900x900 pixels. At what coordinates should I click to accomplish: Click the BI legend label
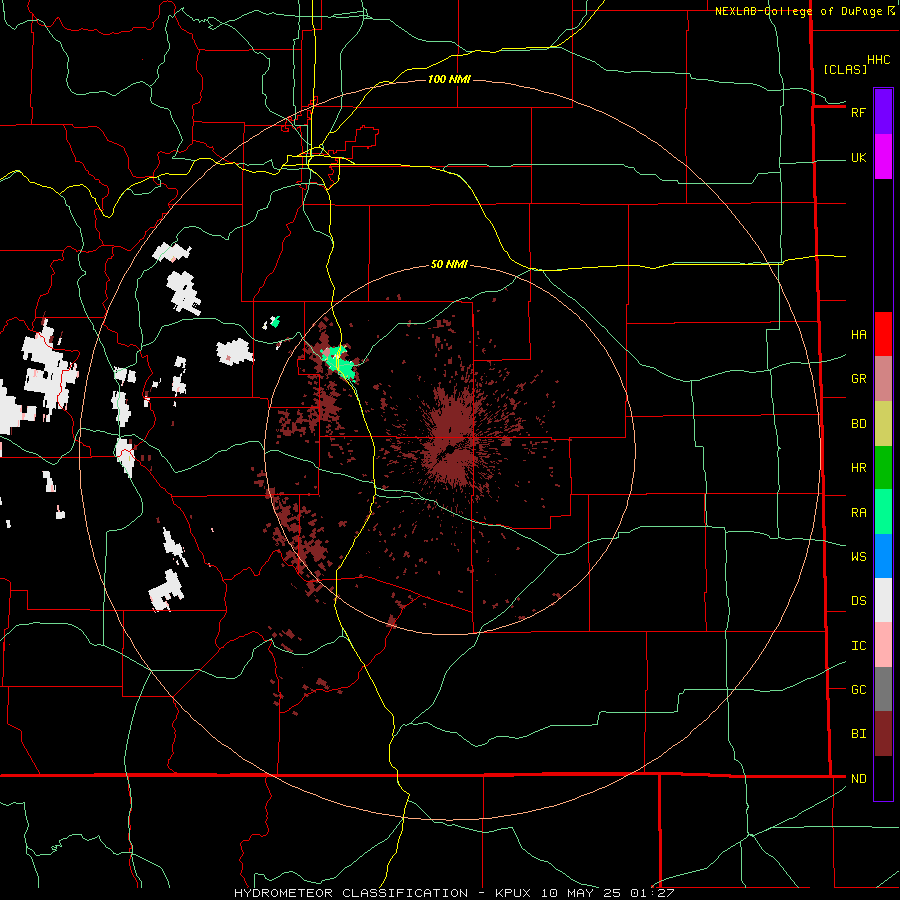click(859, 734)
